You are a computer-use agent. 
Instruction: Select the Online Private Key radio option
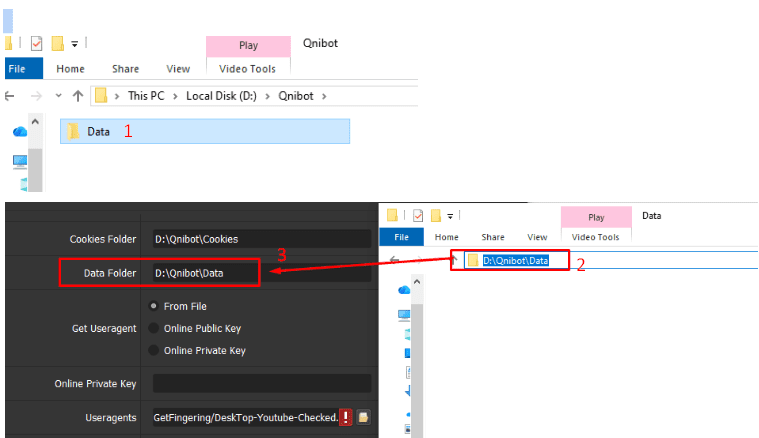tap(153, 350)
